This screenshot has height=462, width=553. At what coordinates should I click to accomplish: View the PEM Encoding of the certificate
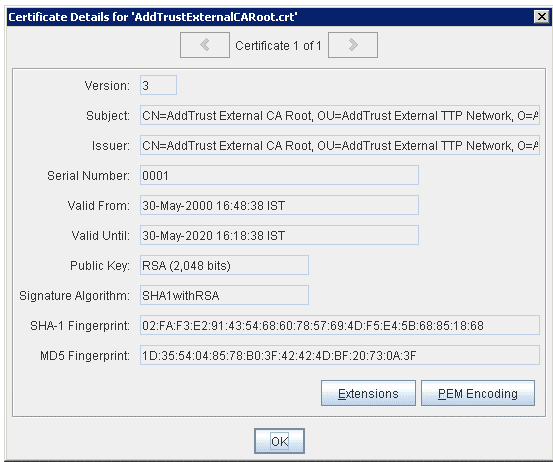coord(478,393)
